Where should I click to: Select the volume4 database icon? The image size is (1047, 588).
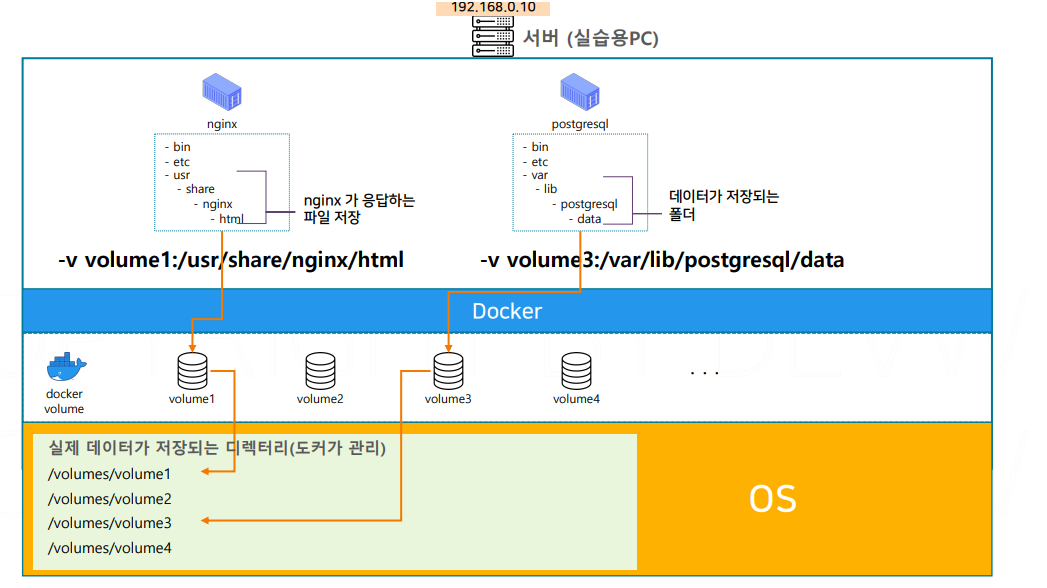[x=576, y=371]
